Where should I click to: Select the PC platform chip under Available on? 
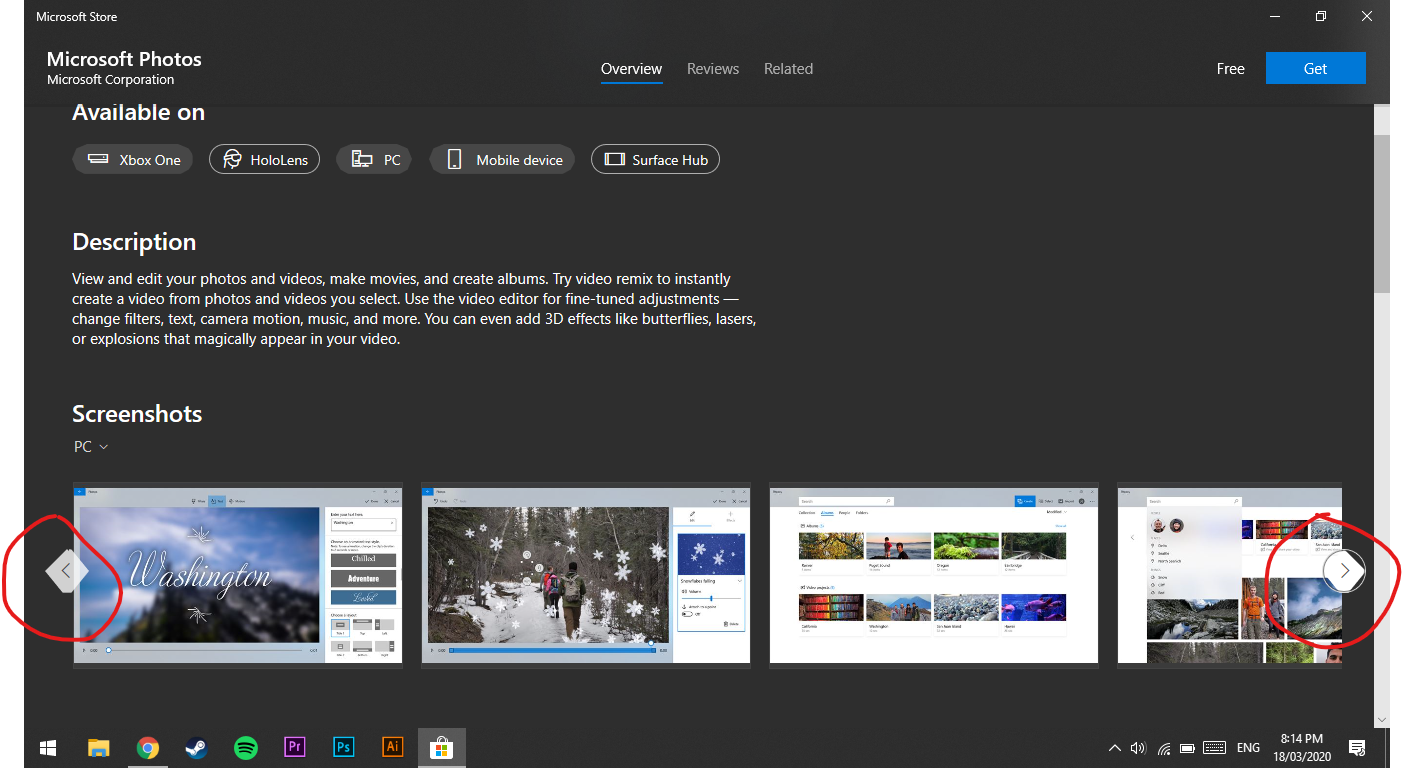374,160
